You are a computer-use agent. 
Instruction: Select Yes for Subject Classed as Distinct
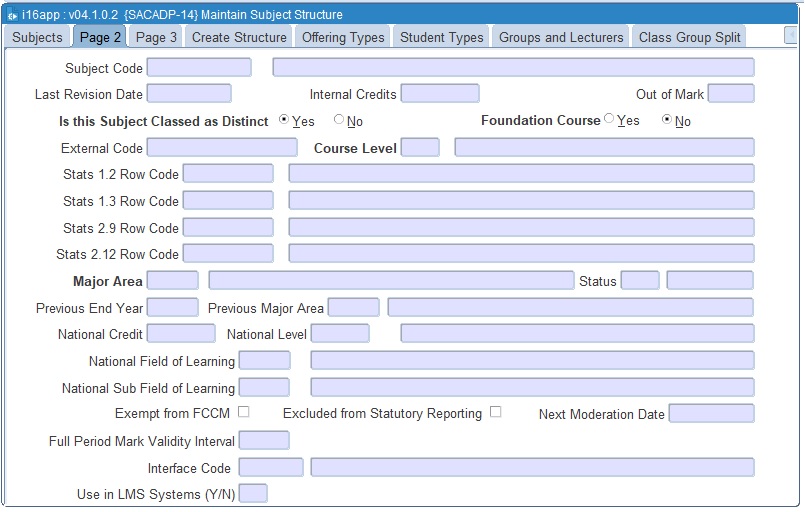284,120
